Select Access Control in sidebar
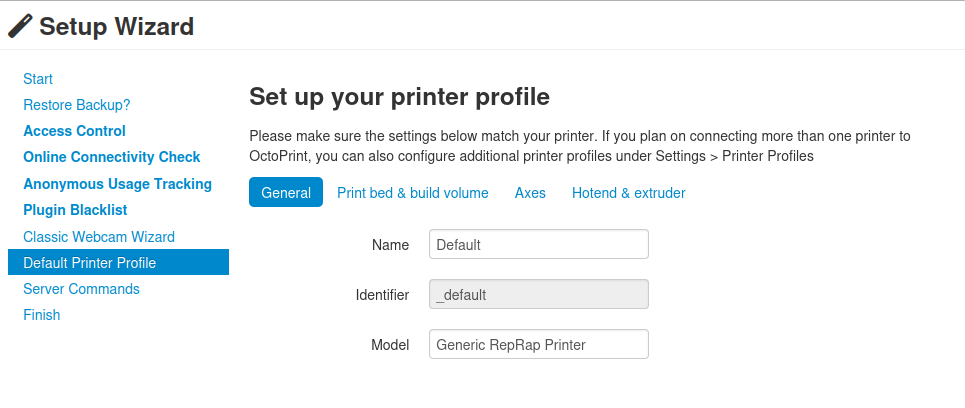 (74, 131)
